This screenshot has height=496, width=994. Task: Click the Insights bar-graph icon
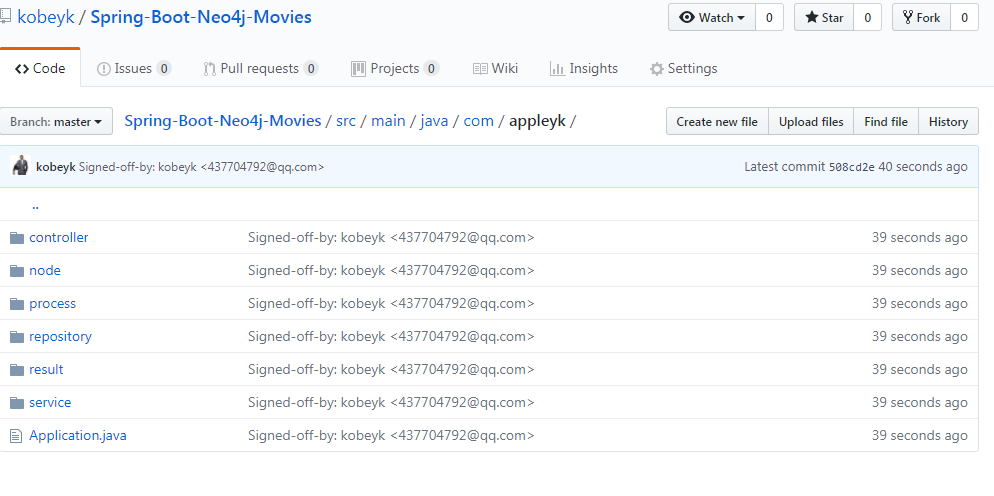click(557, 69)
